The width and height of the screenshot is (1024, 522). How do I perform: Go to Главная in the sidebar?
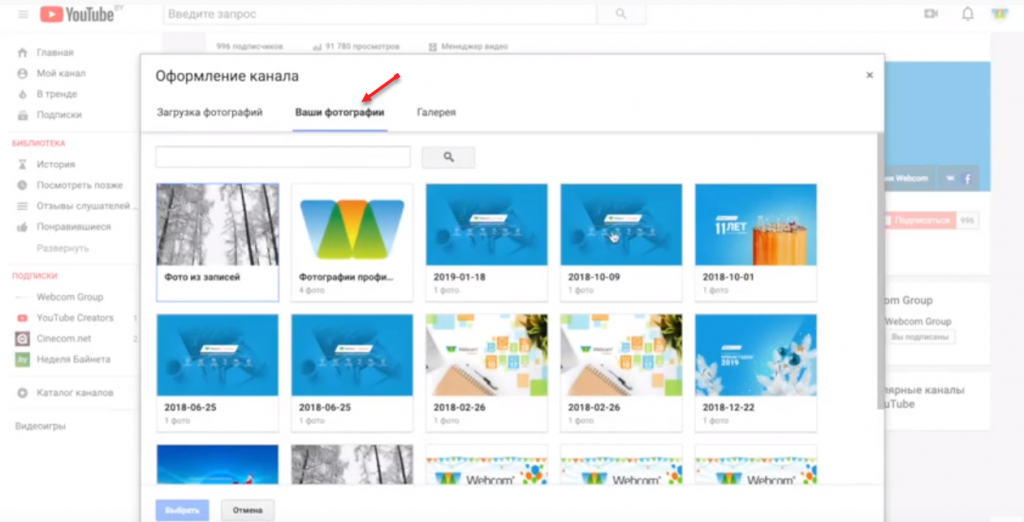pyautogui.click(x=55, y=52)
